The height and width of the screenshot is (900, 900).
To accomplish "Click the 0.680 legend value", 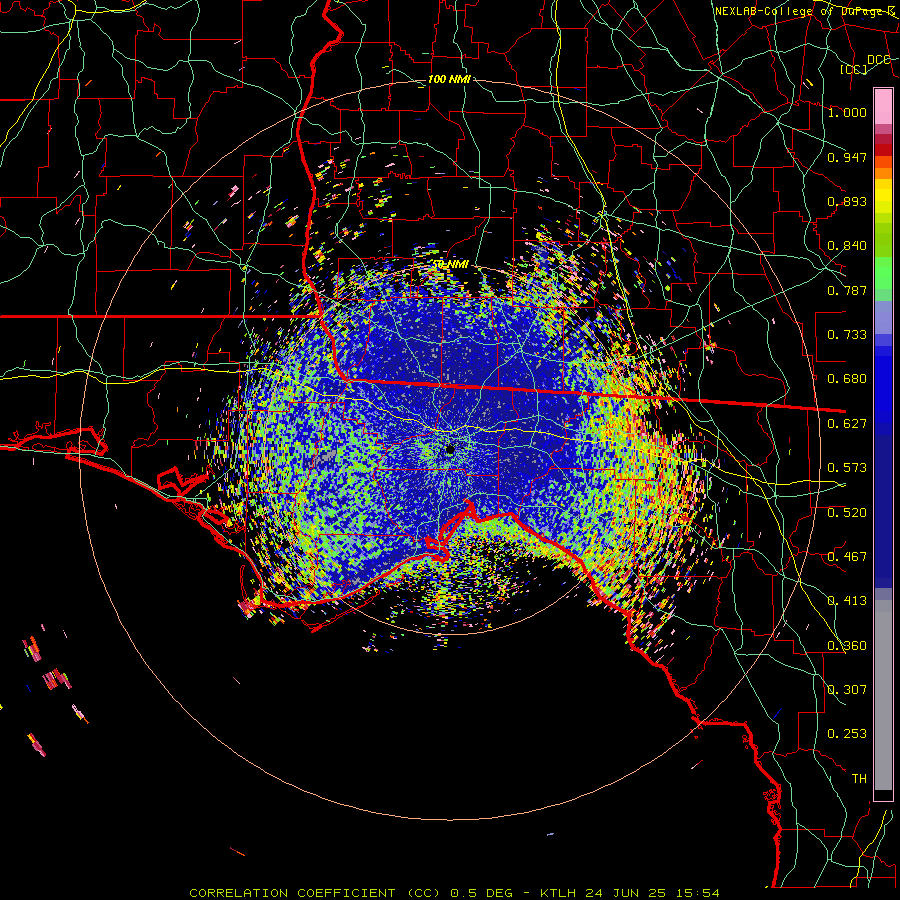I will (847, 379).
